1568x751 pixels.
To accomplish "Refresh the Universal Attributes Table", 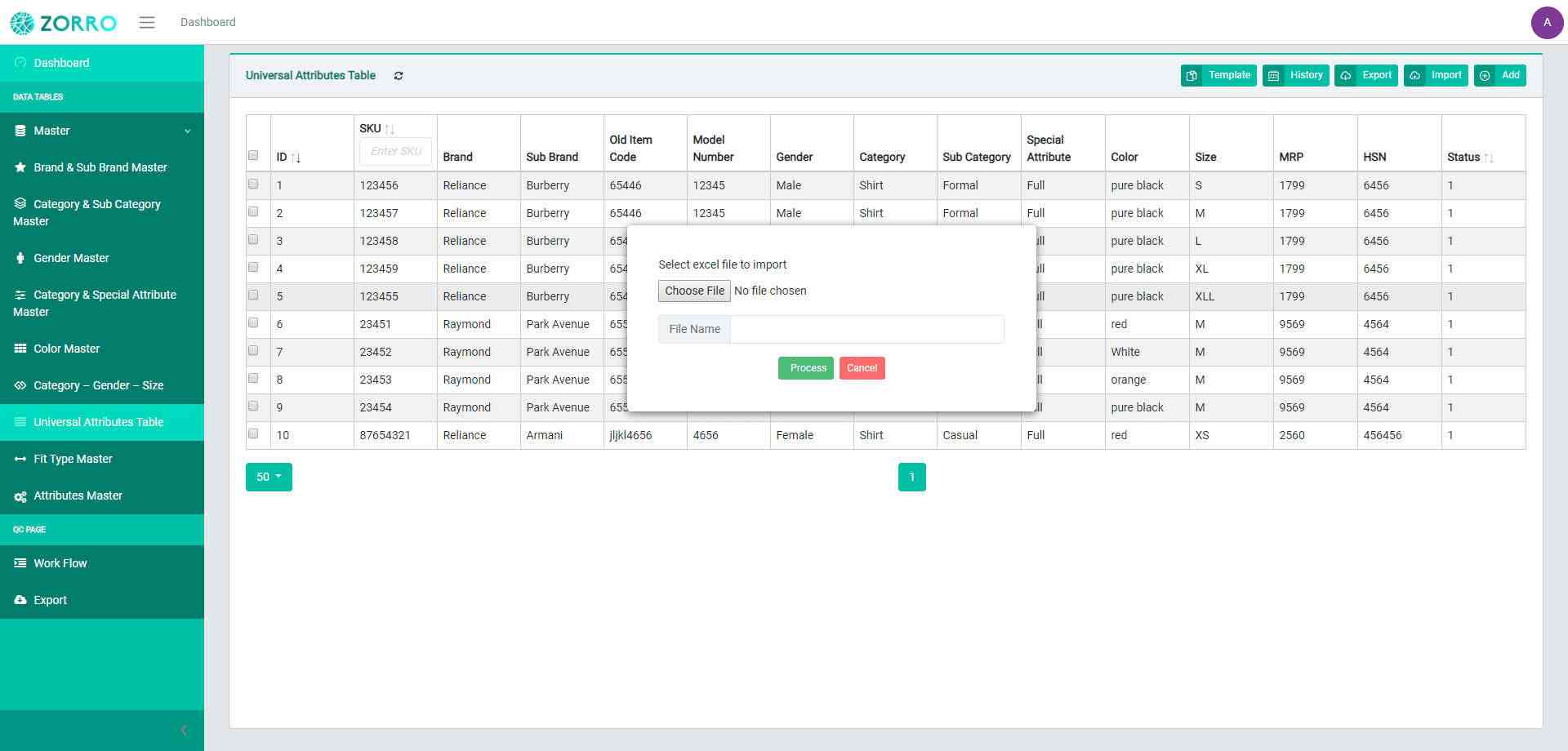I will click(399, 76).
